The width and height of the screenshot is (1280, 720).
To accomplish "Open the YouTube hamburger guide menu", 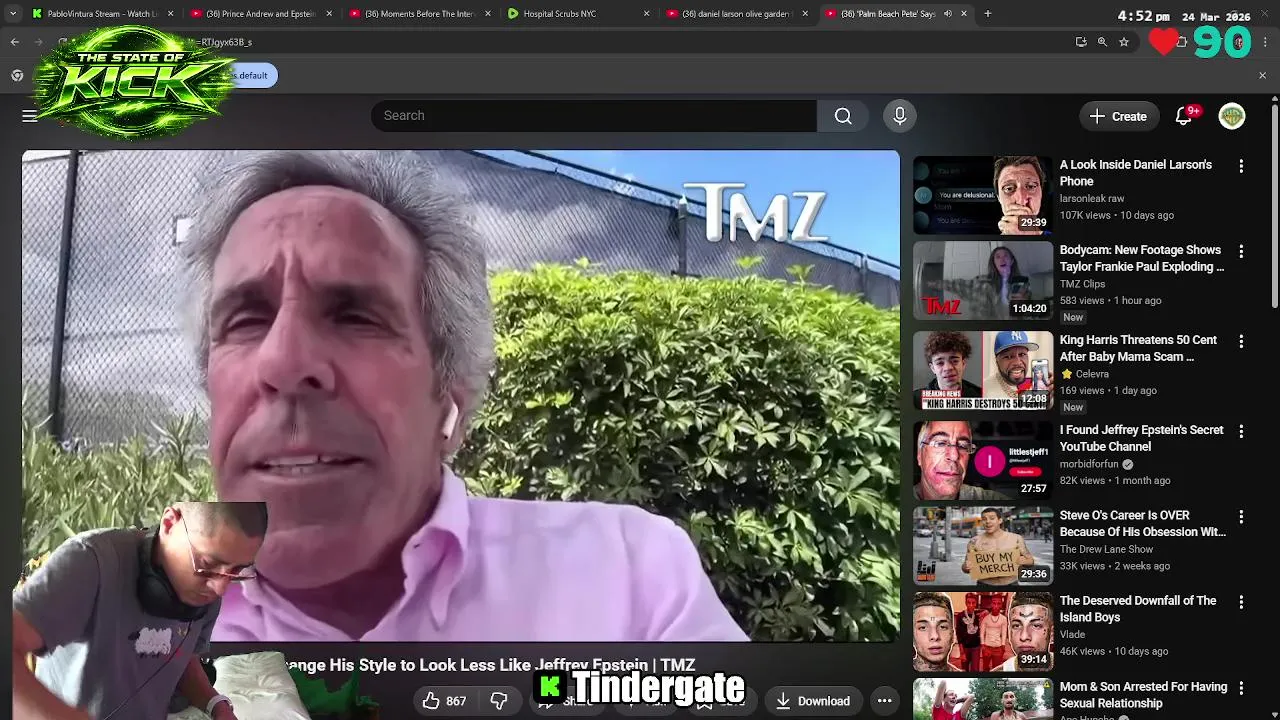I will tap(30, 116).
